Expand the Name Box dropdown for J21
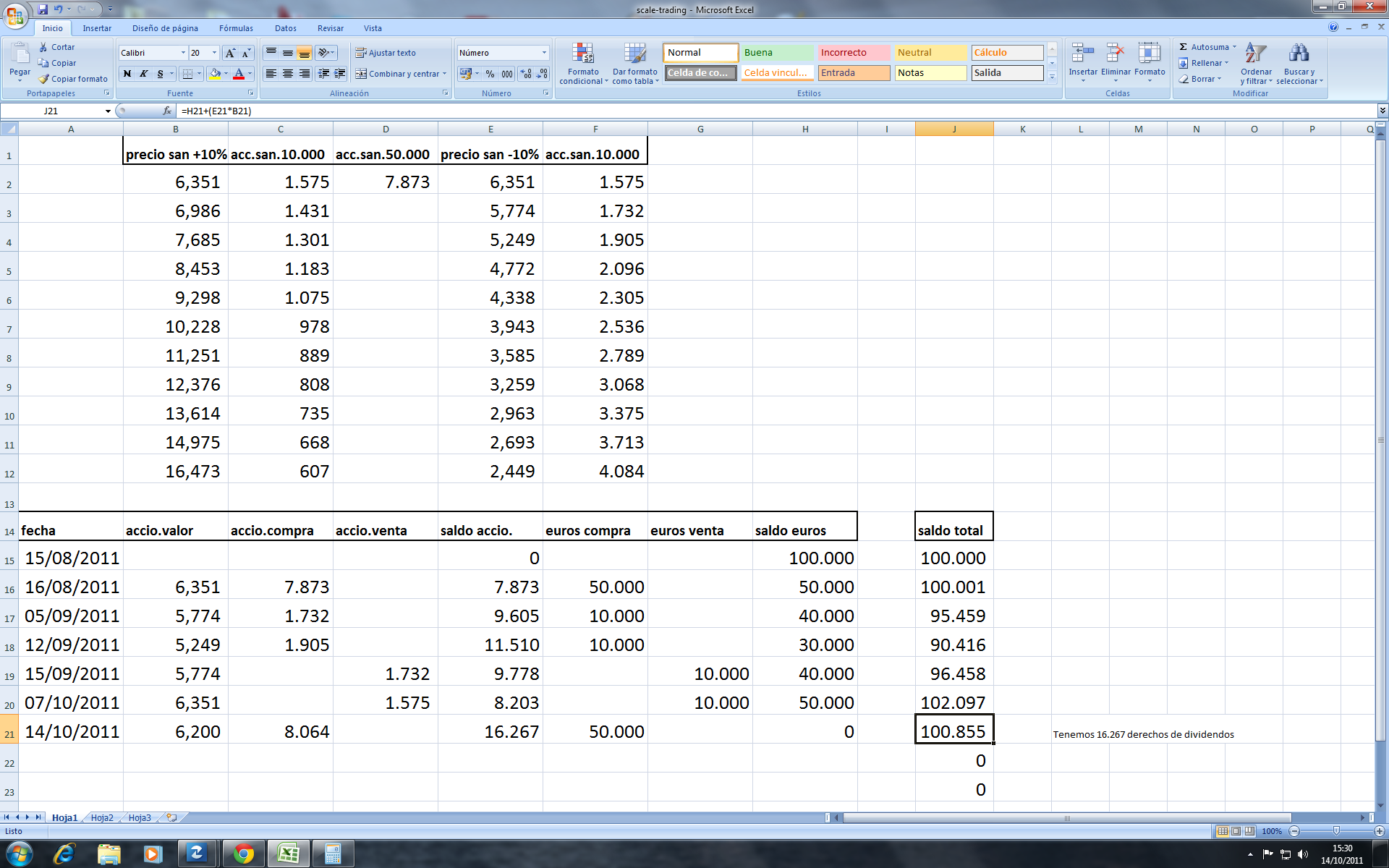The image size is (1389, 868). click(x=108, y=111)
